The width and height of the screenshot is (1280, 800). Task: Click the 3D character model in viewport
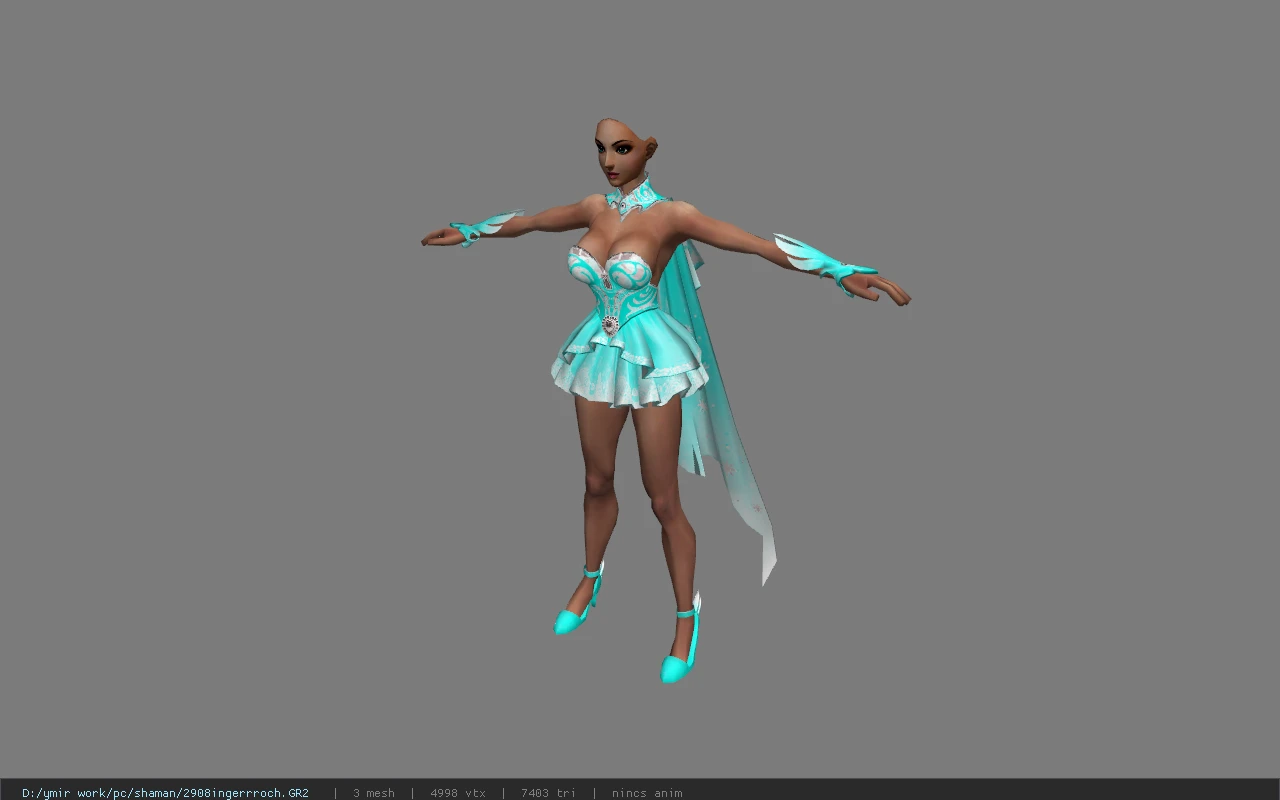tap(664, 400)
